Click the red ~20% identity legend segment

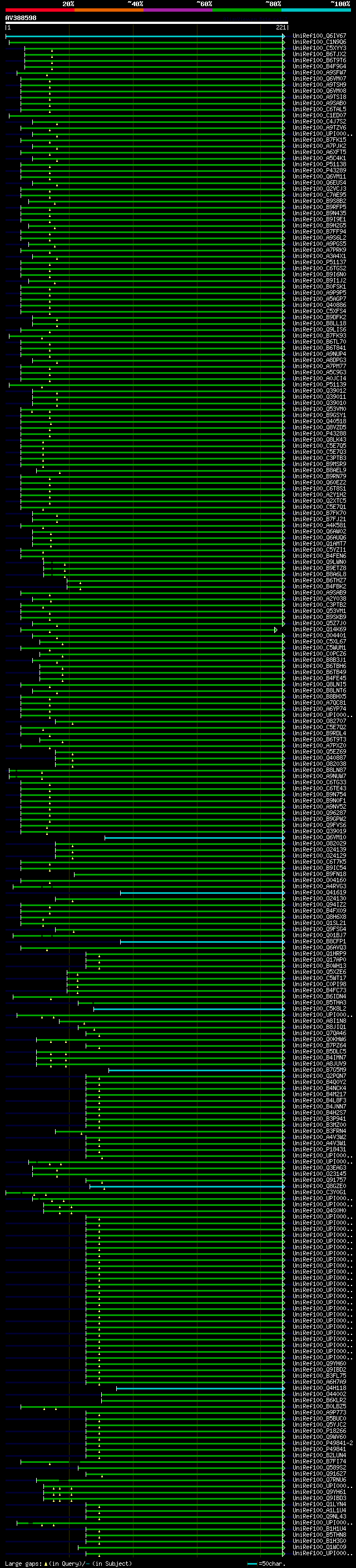coord(39,10)
